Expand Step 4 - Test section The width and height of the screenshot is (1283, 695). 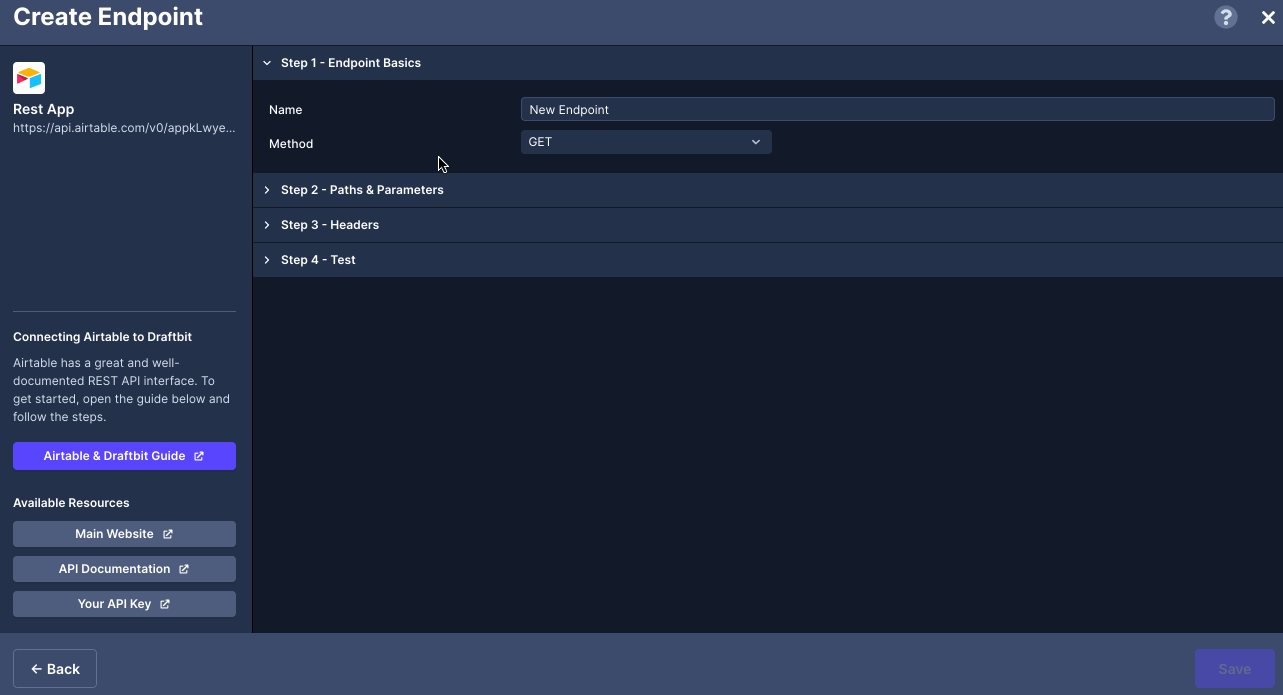[x=767, y=260]
